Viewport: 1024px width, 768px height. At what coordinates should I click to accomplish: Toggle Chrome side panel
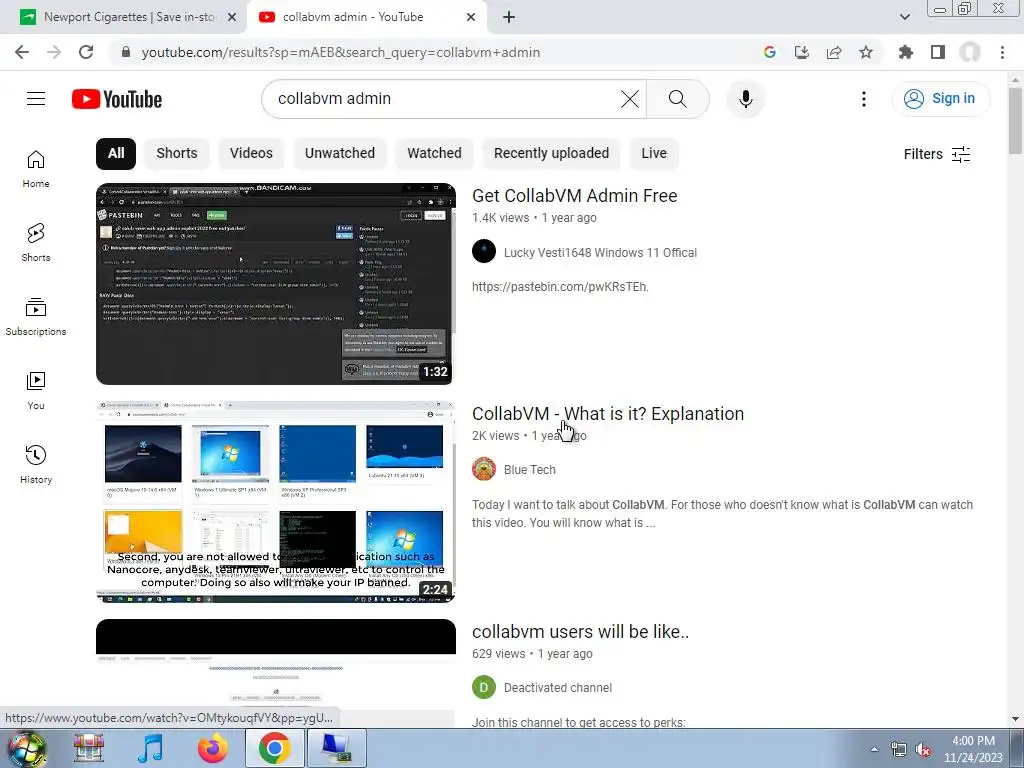(938, 52)
